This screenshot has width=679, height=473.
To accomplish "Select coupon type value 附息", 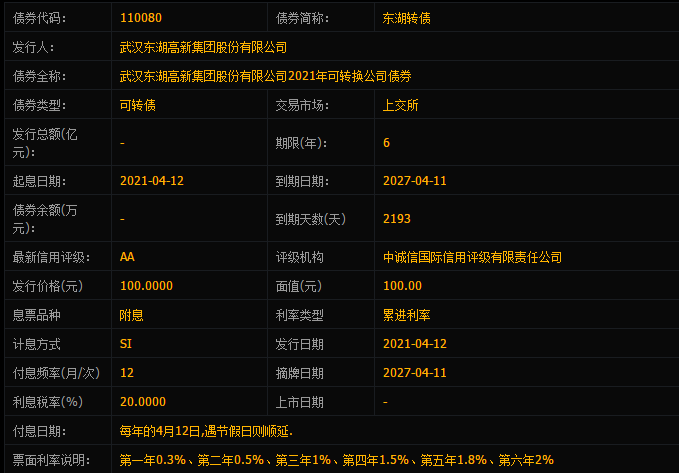I will 132,315.
